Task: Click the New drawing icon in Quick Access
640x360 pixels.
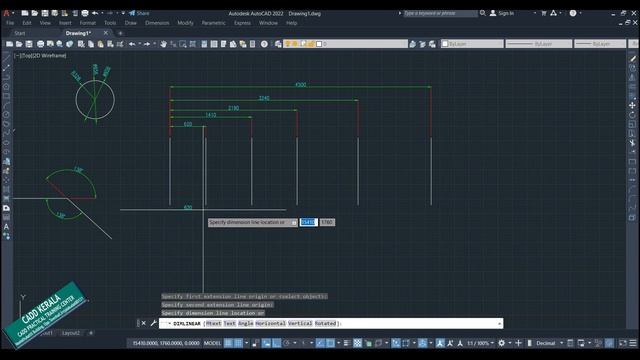Action: [25, 13]
